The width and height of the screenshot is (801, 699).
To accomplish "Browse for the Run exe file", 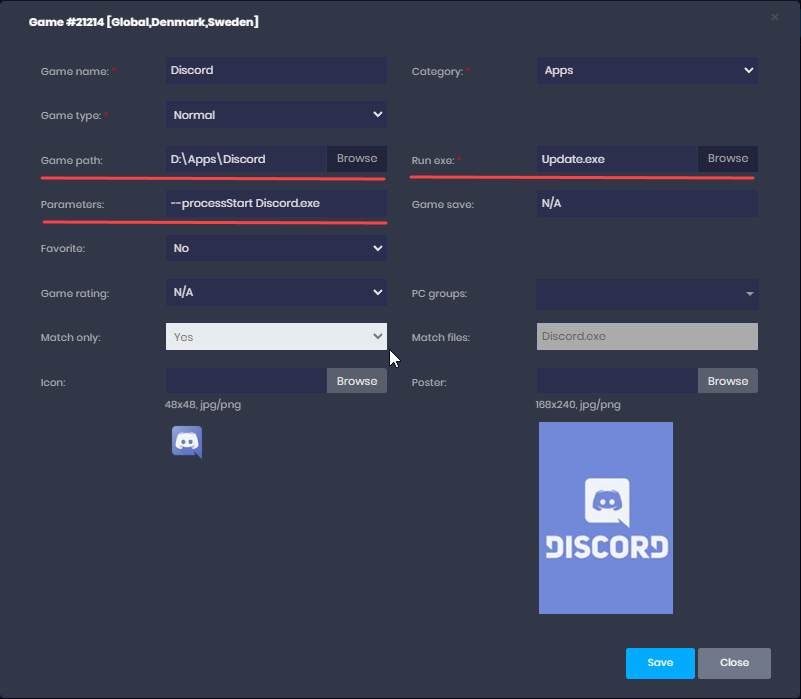I will (727, 159).
